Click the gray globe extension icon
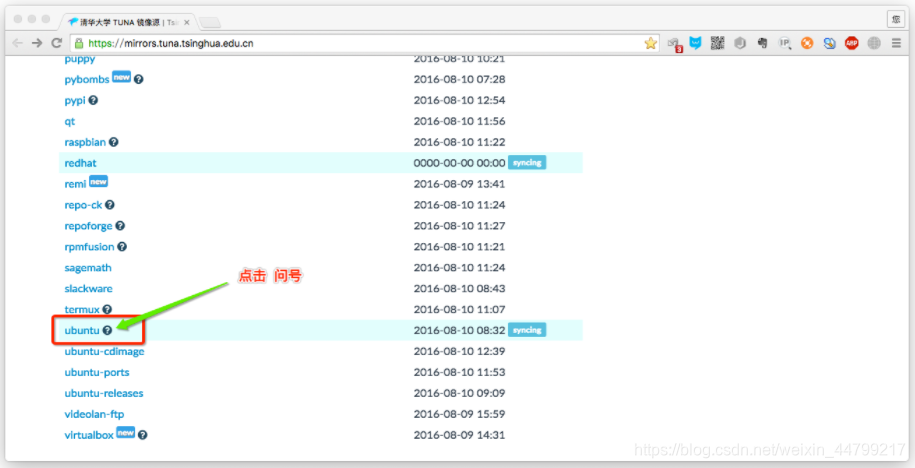Viewport: 915px width, 468px height. coord(874,43)
